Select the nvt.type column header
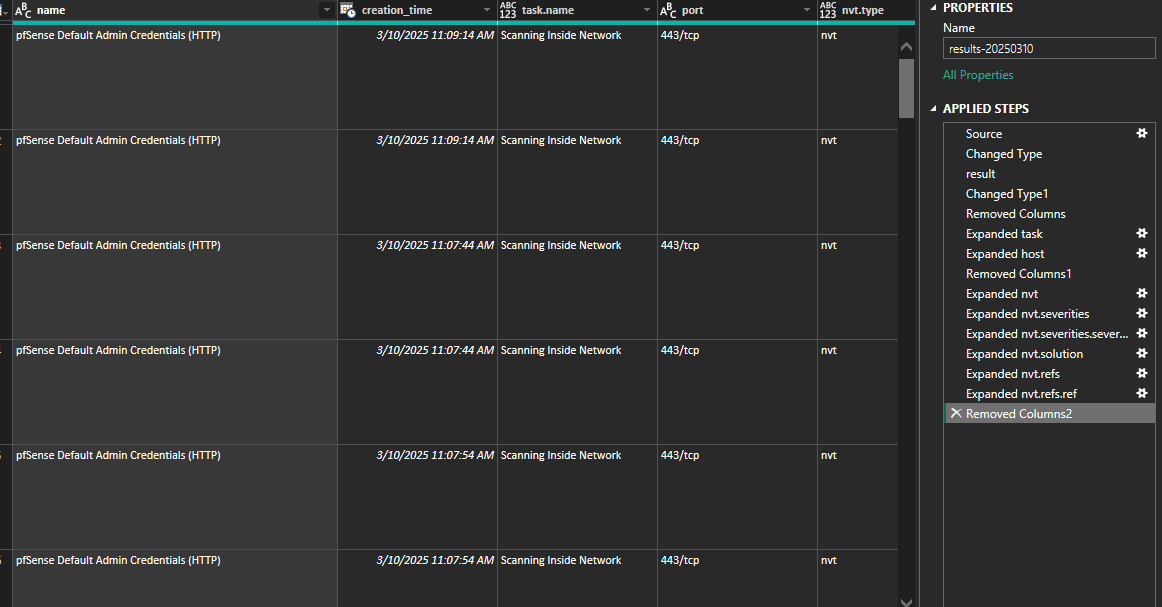1162x607 pixels. (866, 10)
